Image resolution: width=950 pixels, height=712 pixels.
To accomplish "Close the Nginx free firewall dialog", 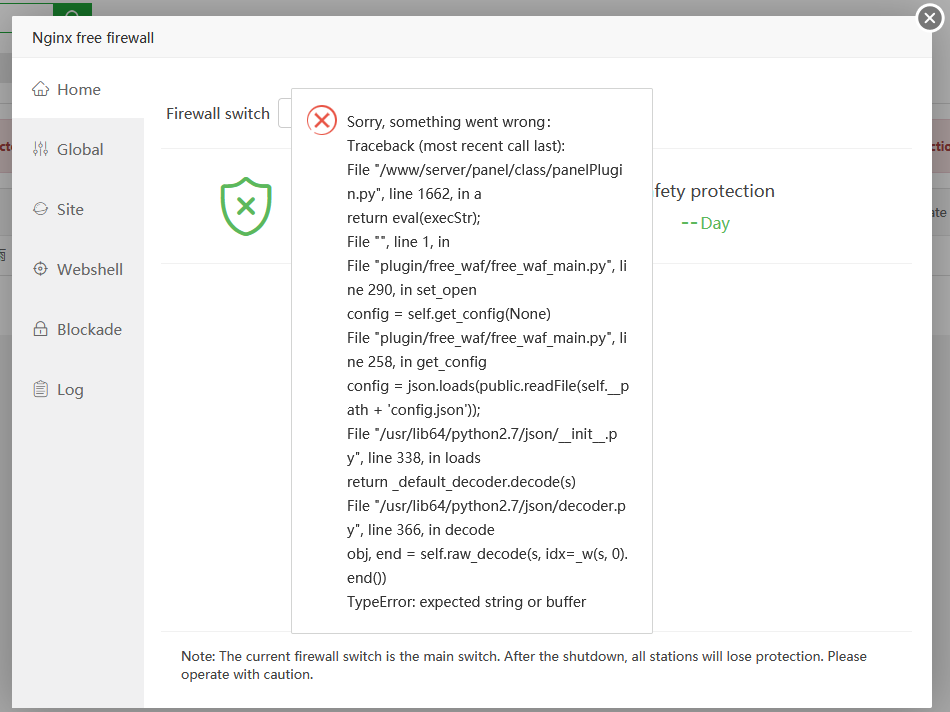I will (931, 18).
